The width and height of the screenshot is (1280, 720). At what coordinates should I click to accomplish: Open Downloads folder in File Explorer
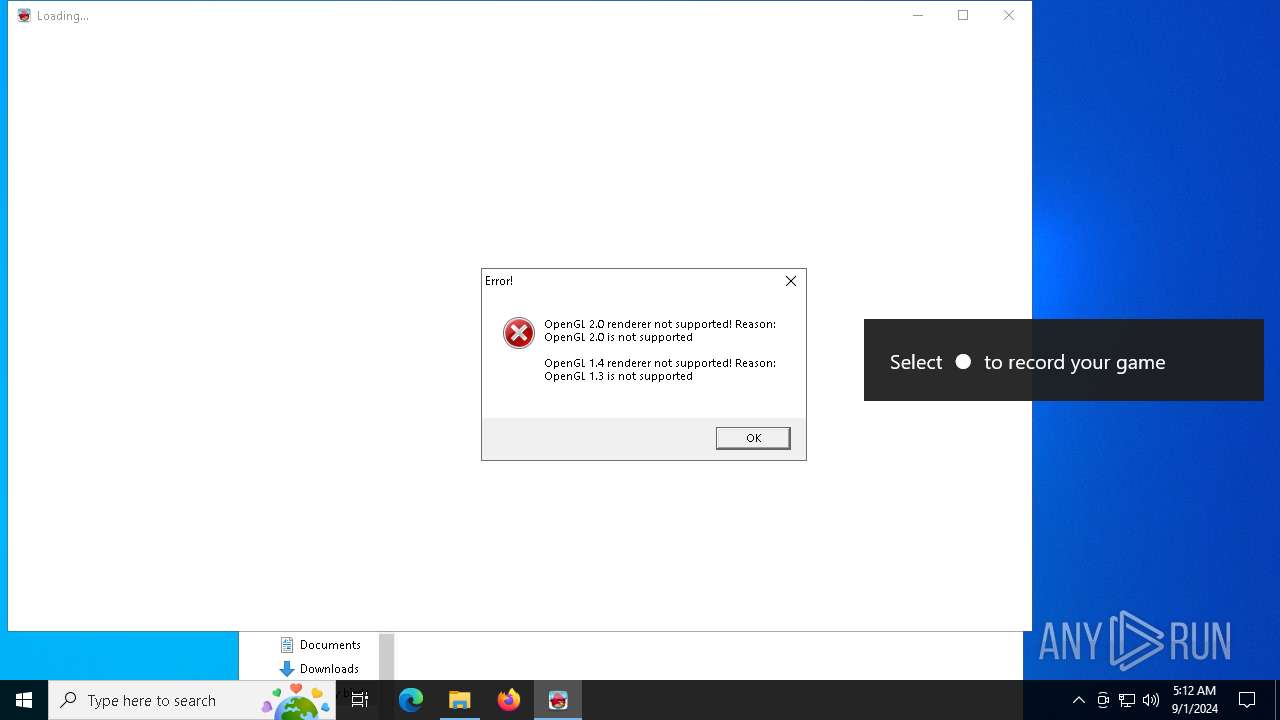(x=319, y=669)
